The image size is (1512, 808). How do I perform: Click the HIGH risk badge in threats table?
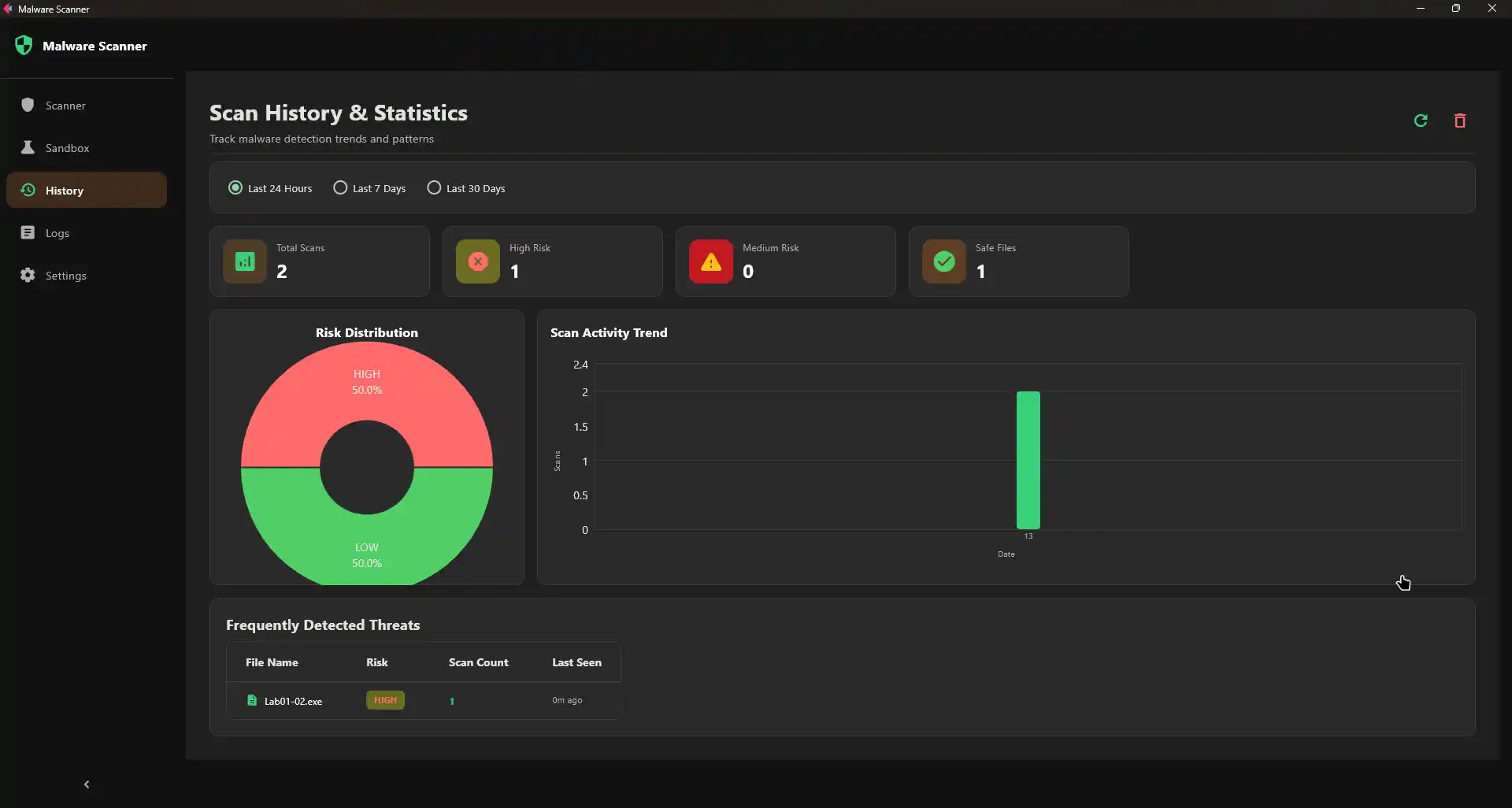pyautogui.click(x=385, y=700)
